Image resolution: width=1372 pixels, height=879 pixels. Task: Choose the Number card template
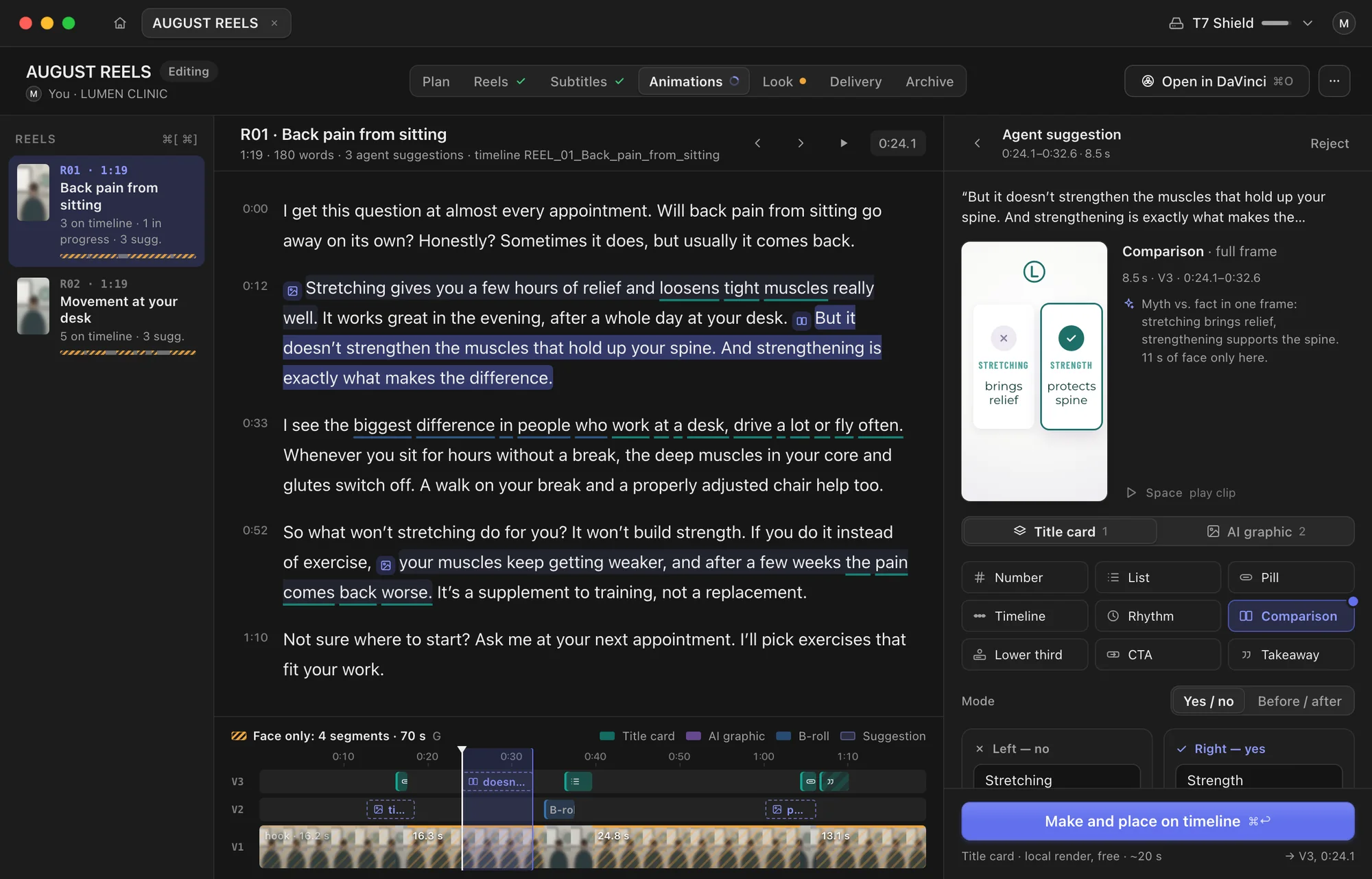pyautogui.click(x=1024, y=577)
